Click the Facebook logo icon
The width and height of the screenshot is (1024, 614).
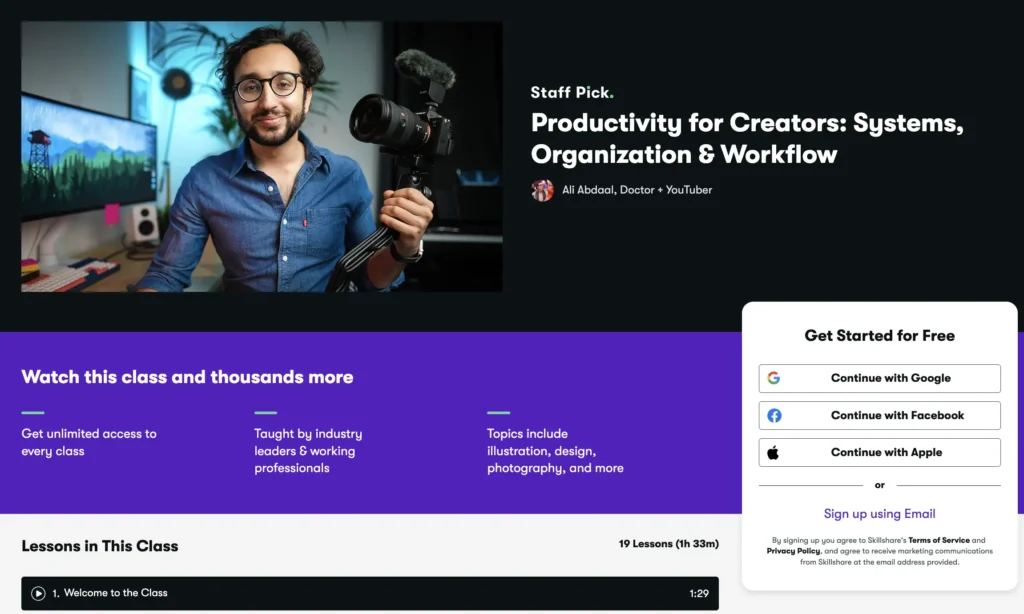click(x=774, y=415)
